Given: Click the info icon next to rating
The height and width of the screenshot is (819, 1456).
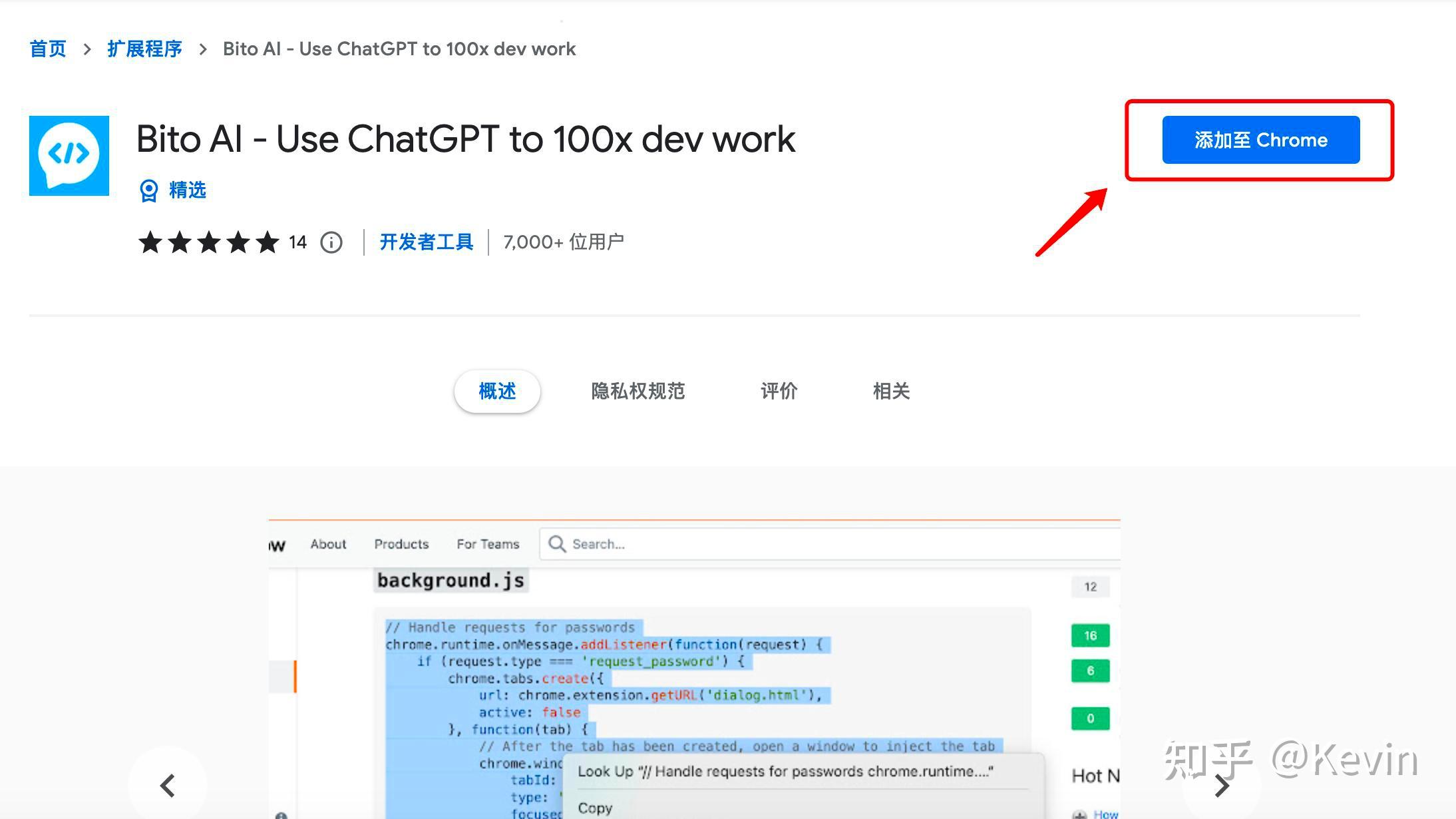Looking at the screenshot, I should (331, 242).
